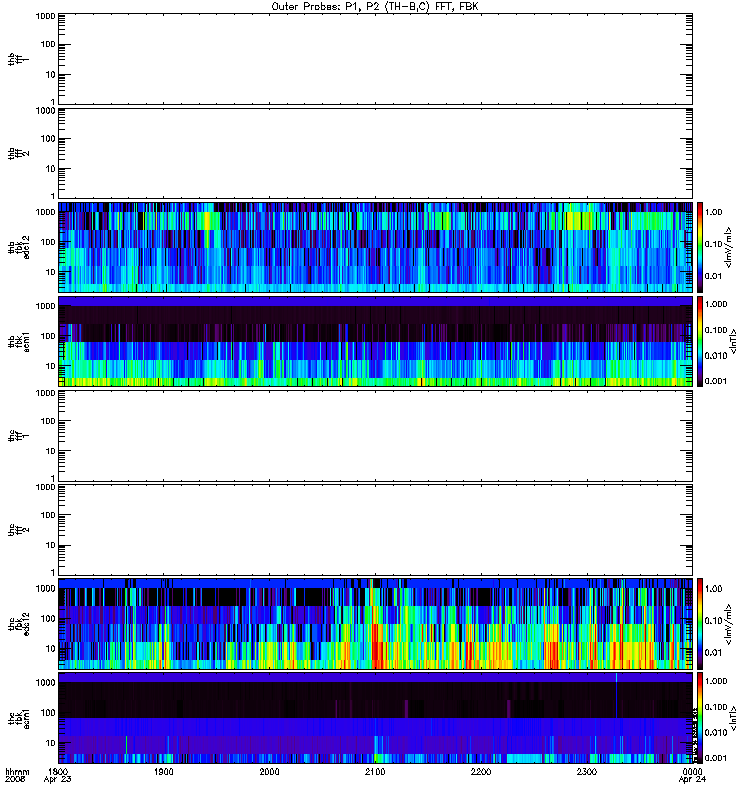Click the <|mV/m|> unit label of thc edc12 color bar

coord(729,624)
